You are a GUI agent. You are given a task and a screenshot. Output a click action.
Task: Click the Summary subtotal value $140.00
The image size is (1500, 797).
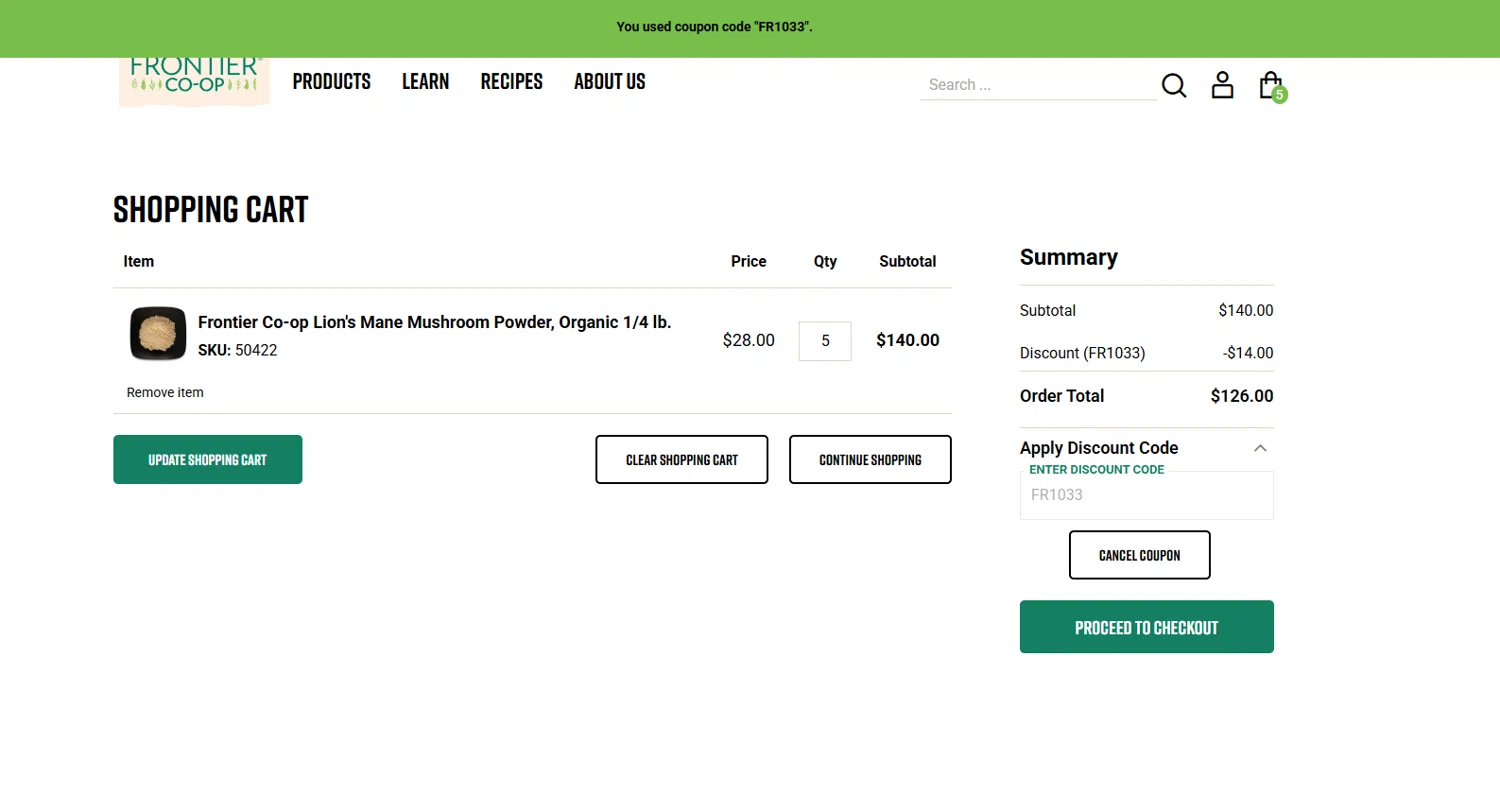tap(1246, 311)
